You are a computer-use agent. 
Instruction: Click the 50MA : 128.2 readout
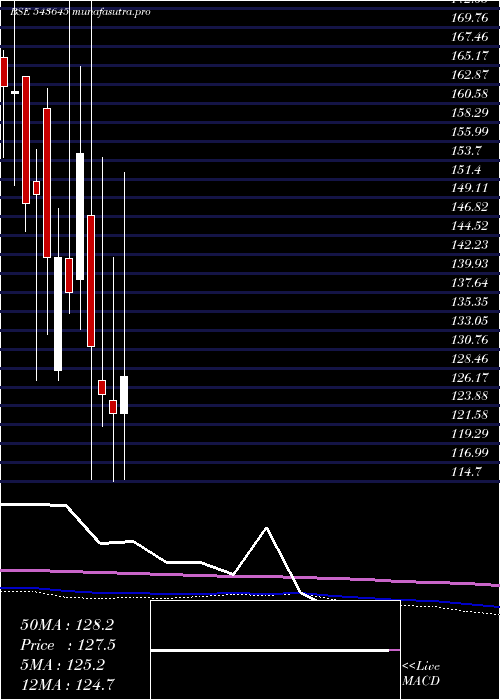[69, 625]
